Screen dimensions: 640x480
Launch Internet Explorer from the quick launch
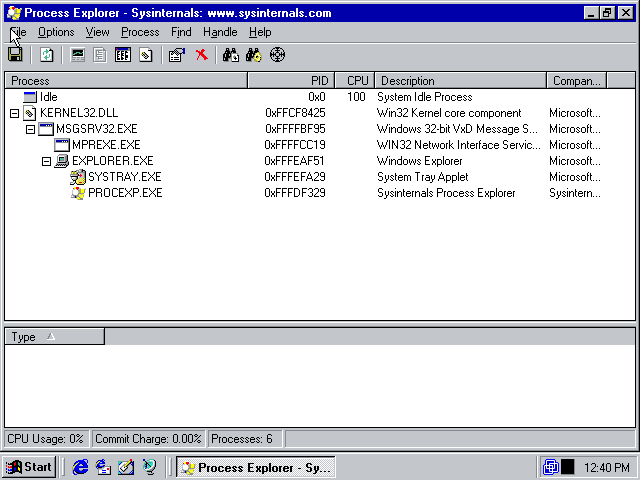(80, 467)
